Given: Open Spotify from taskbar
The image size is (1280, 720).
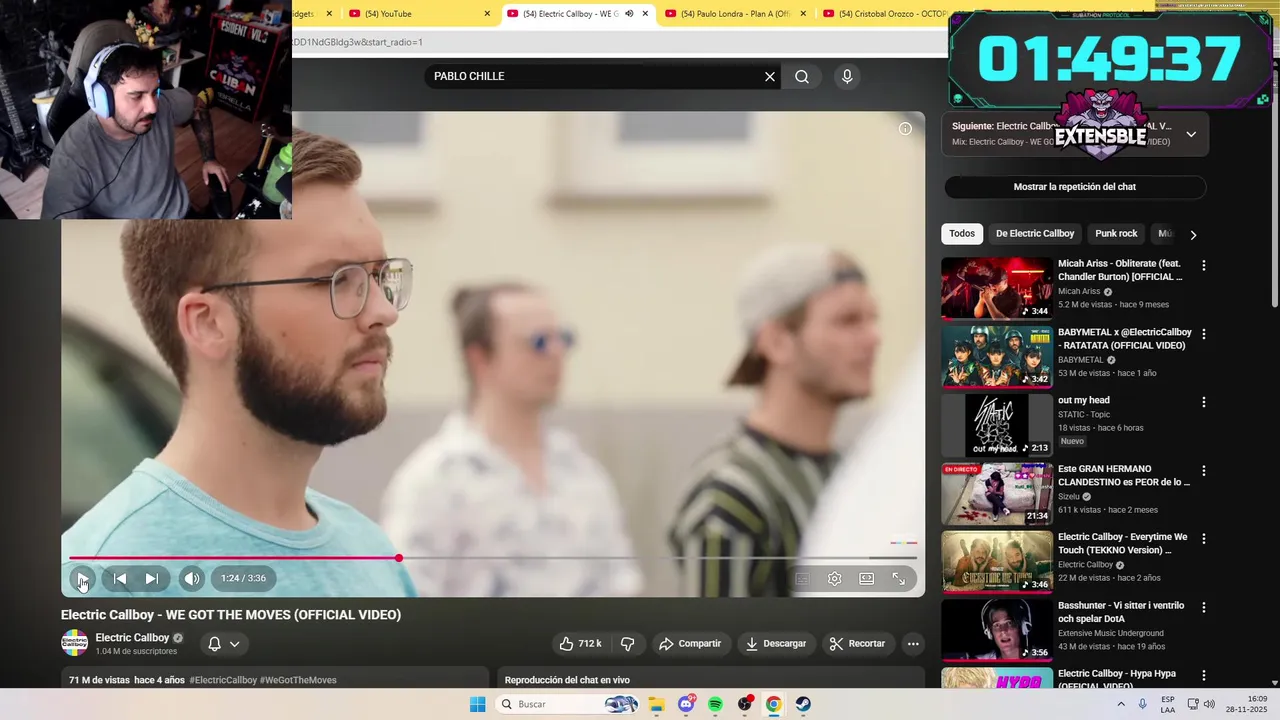Looking at the screenshot, I should (x=715, y=704).
